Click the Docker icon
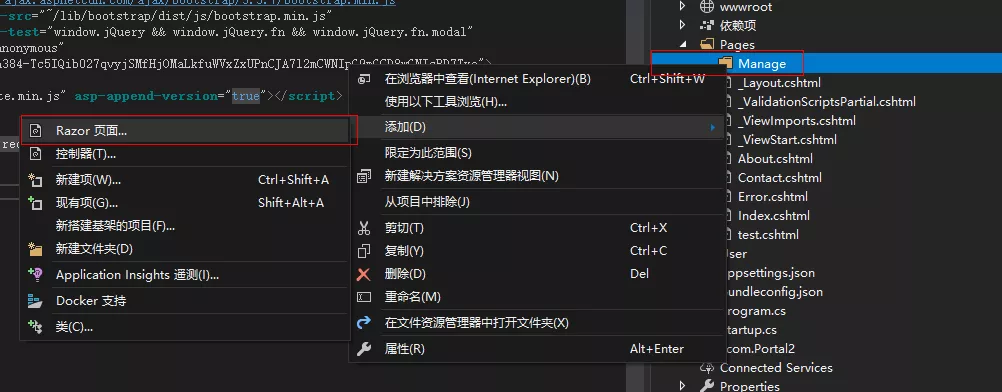1002x392 pixels. pyautogui.click(x=36, y=301)
